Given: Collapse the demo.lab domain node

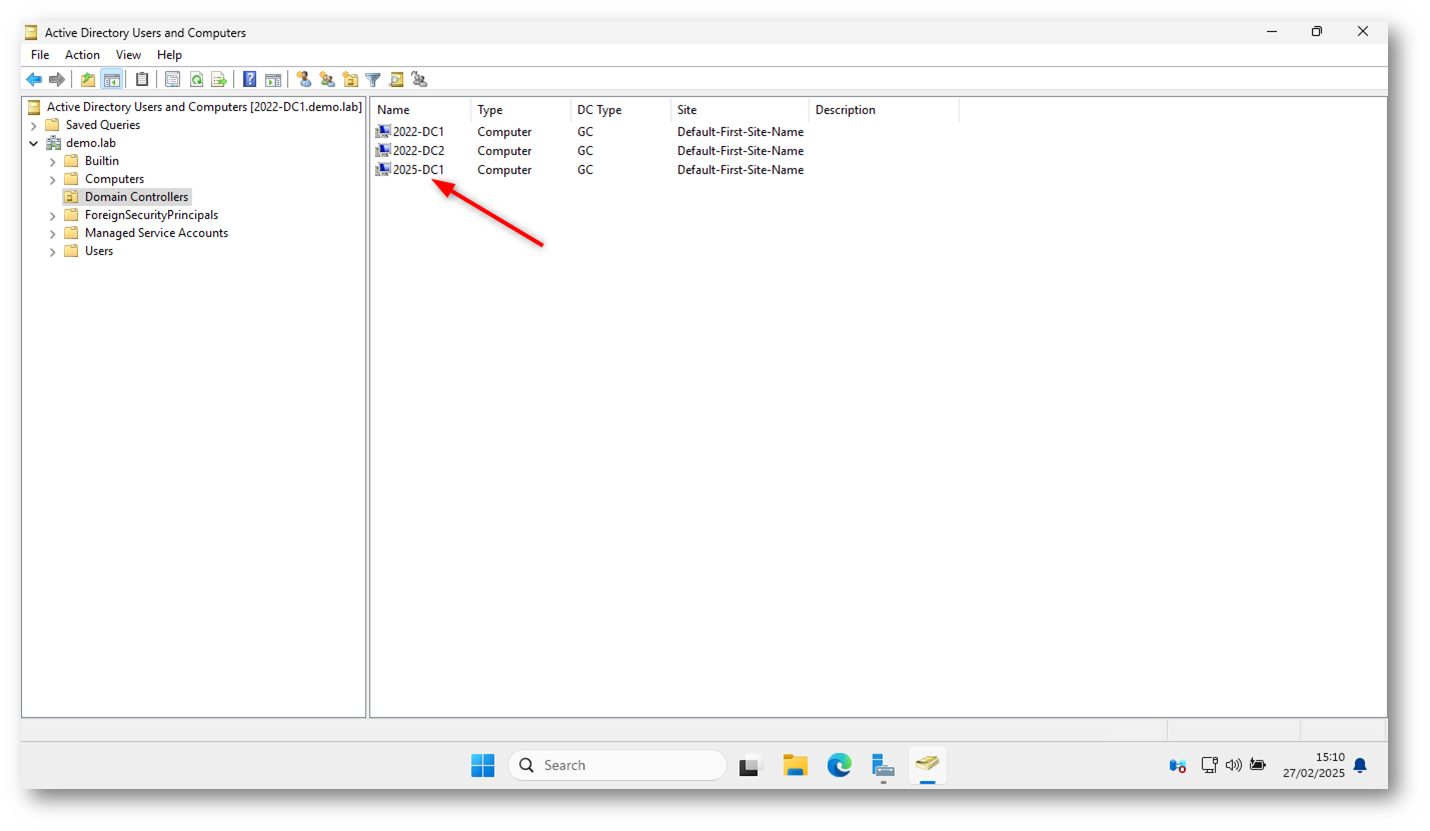Looking at the screenshot, I should tap(34, 143).
